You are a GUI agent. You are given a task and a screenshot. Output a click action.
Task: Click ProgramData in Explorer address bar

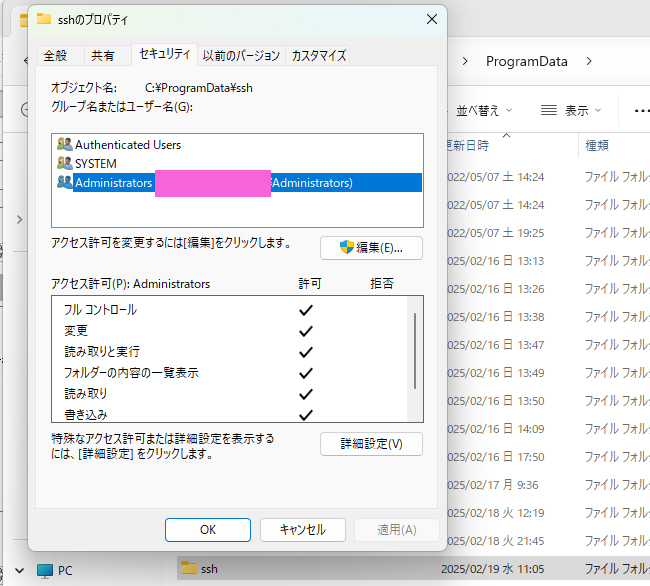(x=526, y=61)
